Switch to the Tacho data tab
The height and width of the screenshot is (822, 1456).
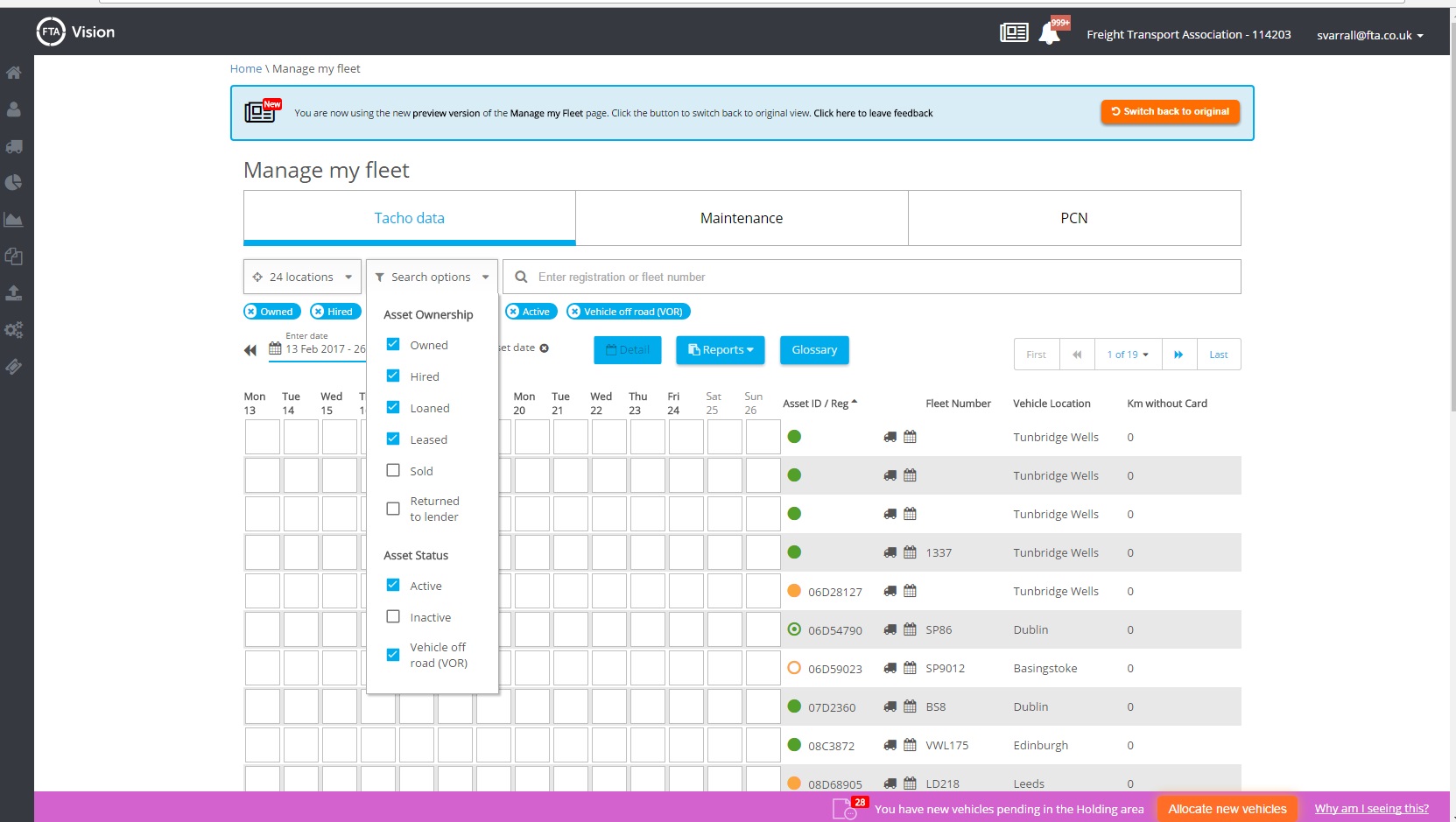(x=409, y=218)
